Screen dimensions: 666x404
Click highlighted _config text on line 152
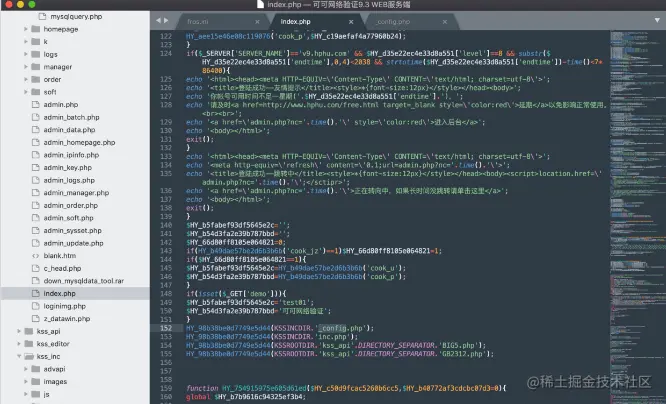[333, 328]
